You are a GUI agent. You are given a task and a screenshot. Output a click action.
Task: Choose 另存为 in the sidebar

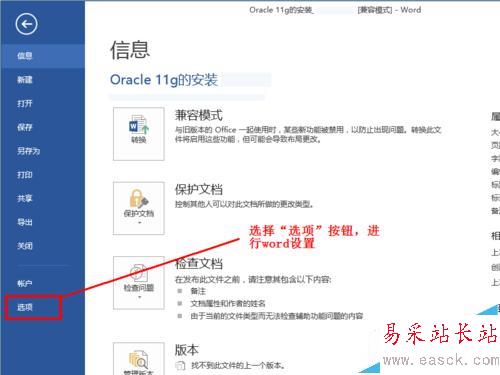42,151
